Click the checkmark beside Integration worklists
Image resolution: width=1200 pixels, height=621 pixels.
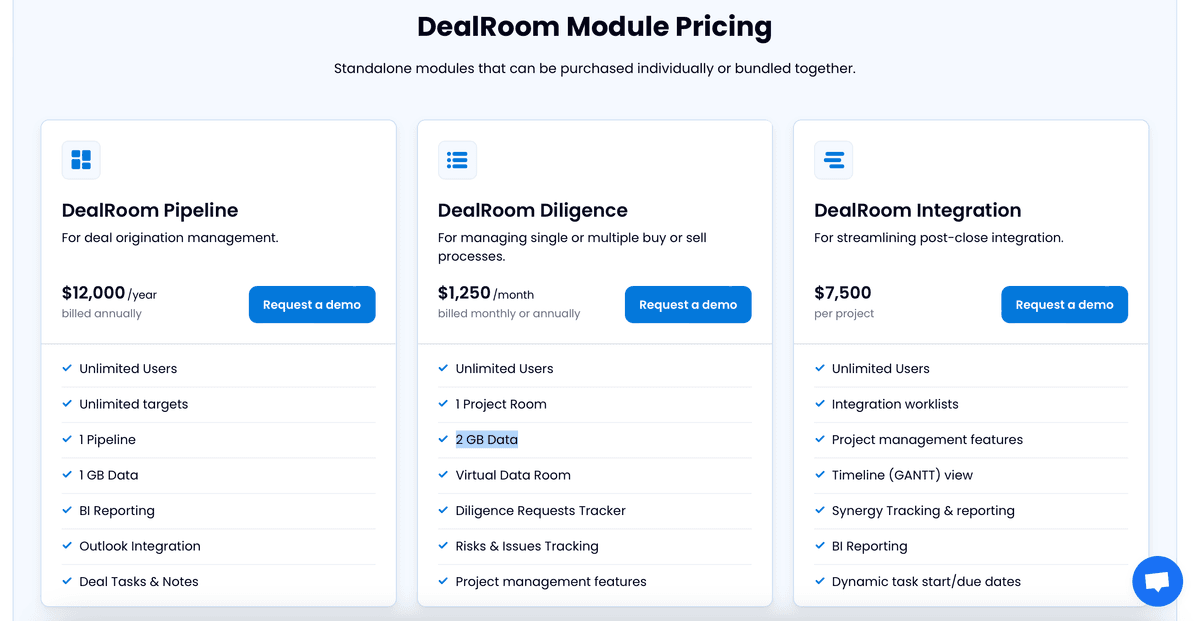point(819,404)
